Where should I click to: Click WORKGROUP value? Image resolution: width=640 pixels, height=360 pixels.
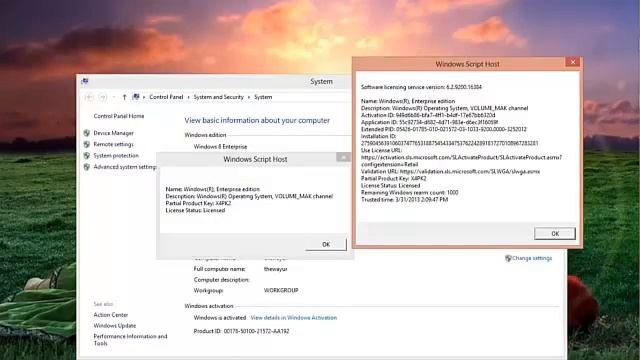tap(281, 290)
